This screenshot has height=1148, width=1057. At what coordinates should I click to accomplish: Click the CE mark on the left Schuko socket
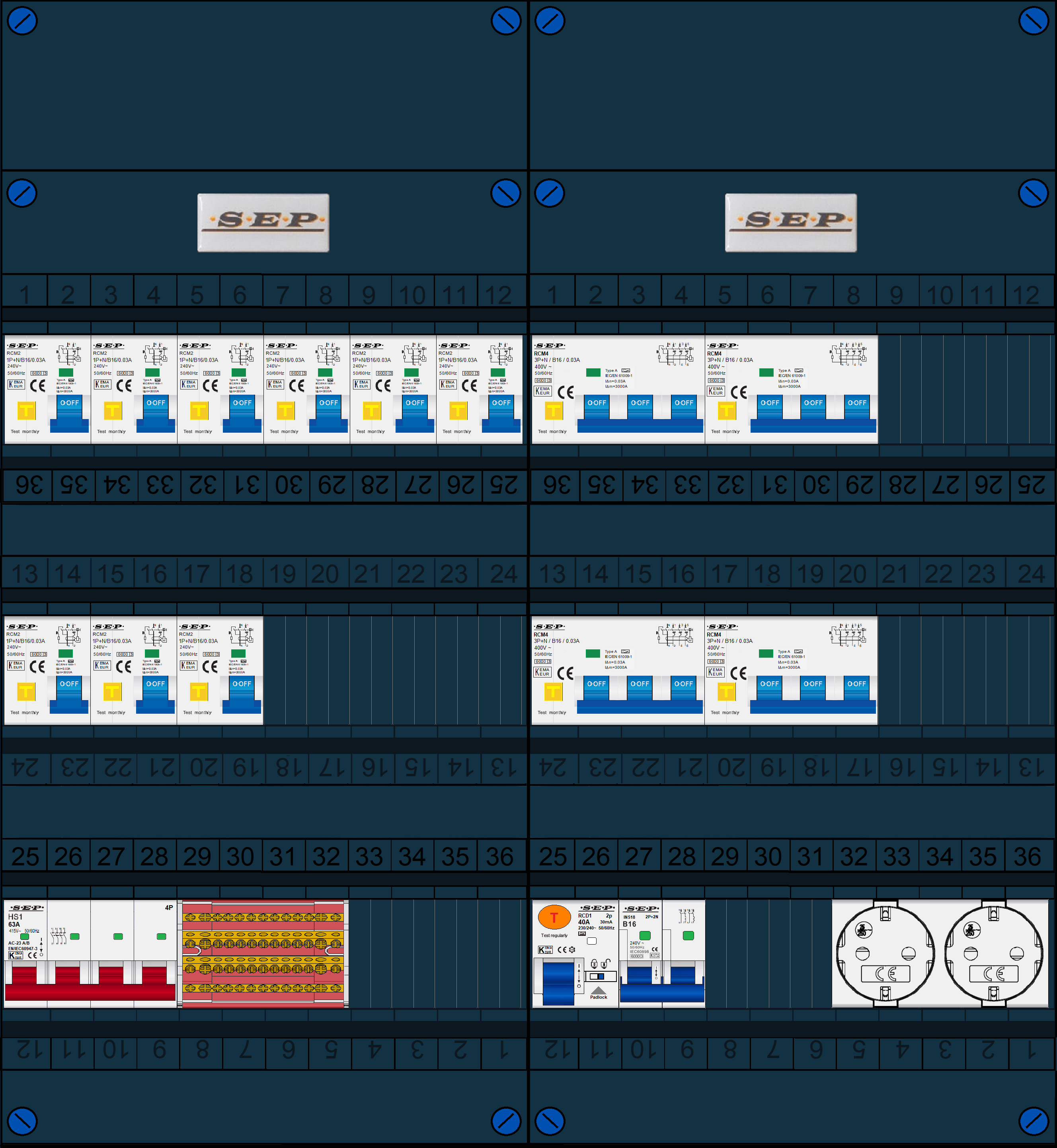point(885,974)
